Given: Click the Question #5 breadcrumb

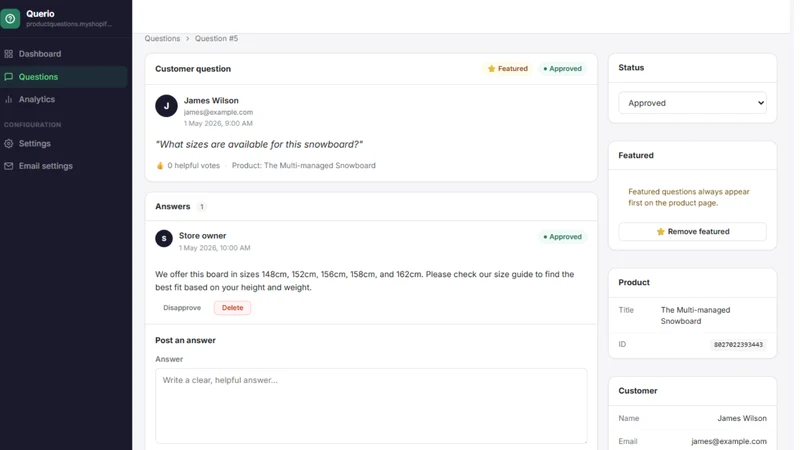Looking at the screenshot, I should coord(216,38).
